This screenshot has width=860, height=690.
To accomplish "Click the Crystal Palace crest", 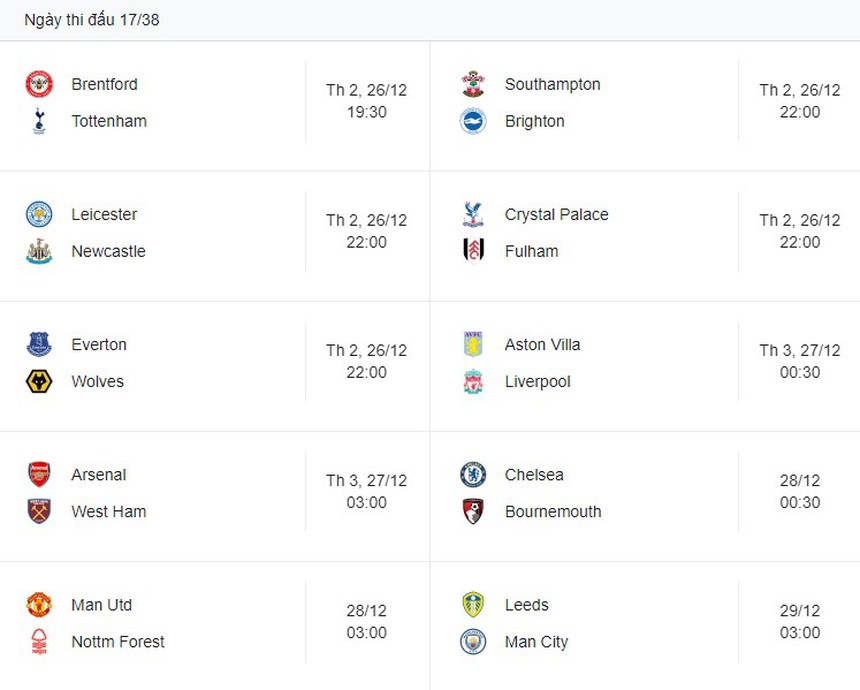I will coord(473,214).
